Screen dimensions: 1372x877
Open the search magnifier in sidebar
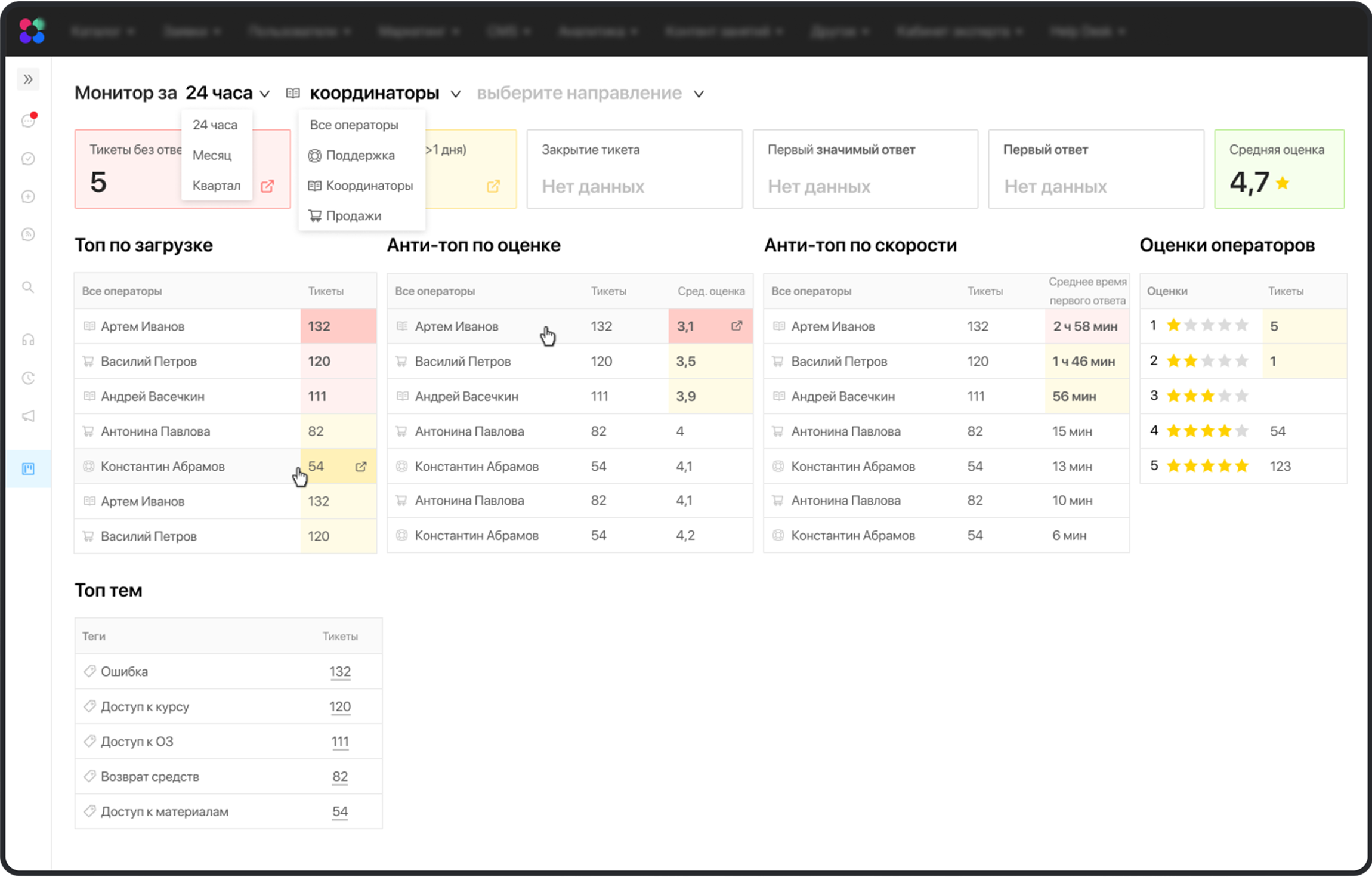(x=28, y=287)
